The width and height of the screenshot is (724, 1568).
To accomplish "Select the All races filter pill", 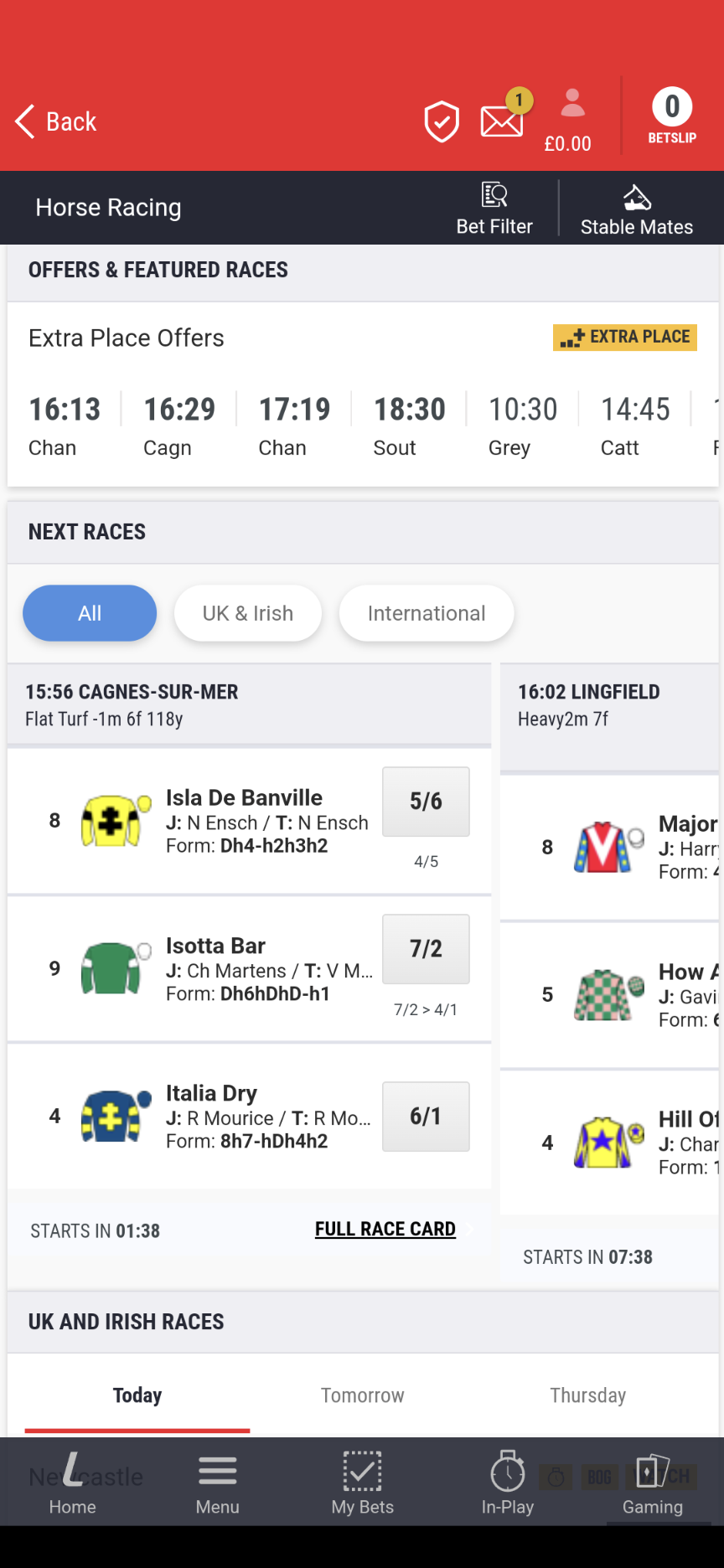I will (x=89, y=612).
